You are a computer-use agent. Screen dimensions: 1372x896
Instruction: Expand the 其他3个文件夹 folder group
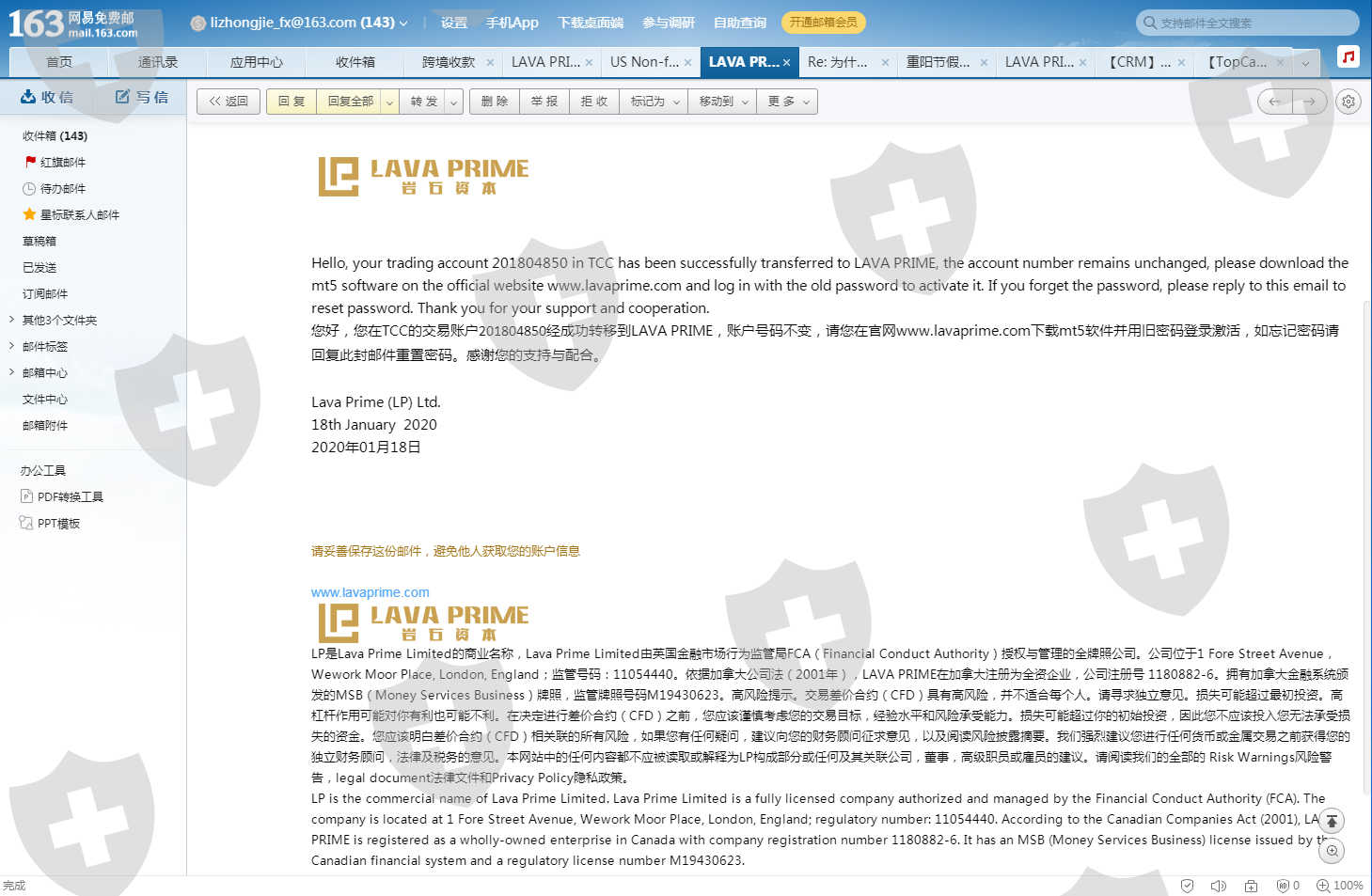[x=11, y=320]
